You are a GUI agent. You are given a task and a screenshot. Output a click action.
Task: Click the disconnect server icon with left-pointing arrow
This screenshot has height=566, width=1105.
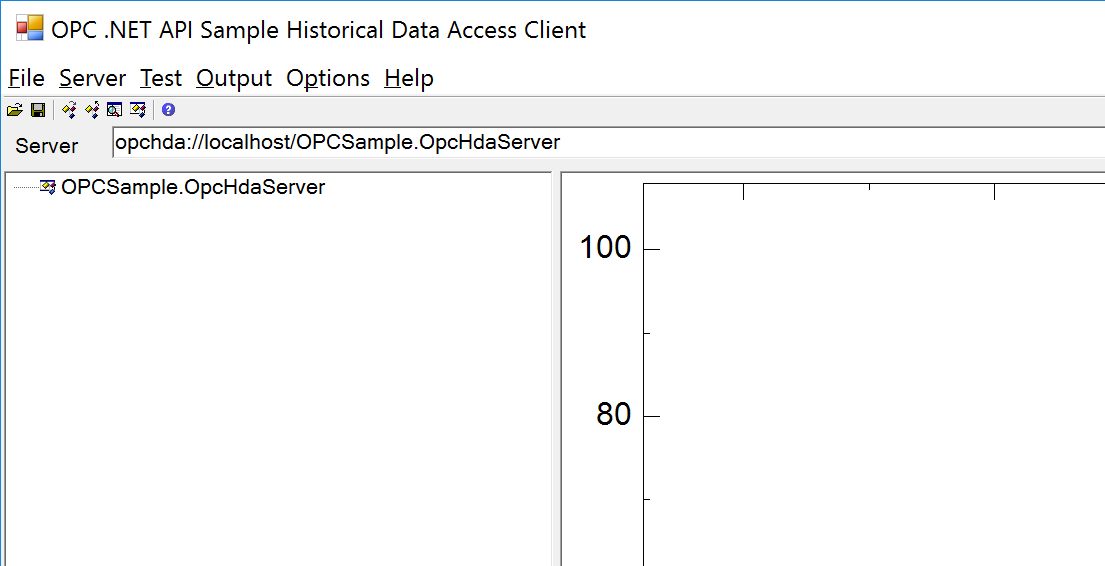(x=92, y=110)
